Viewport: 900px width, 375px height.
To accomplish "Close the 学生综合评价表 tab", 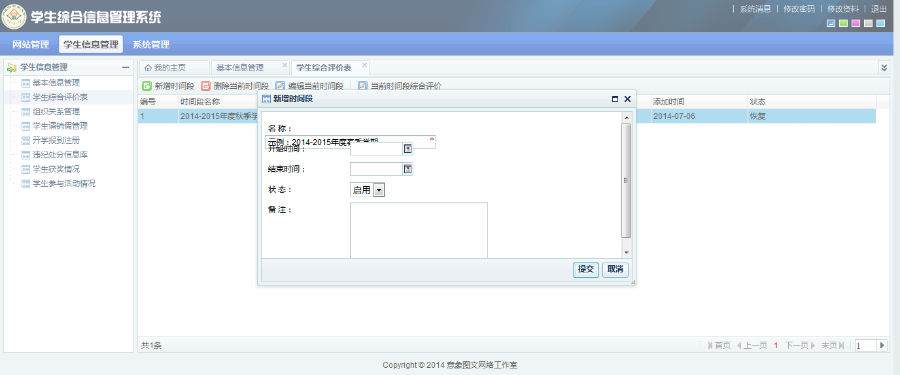I will [x=364, y=64].
